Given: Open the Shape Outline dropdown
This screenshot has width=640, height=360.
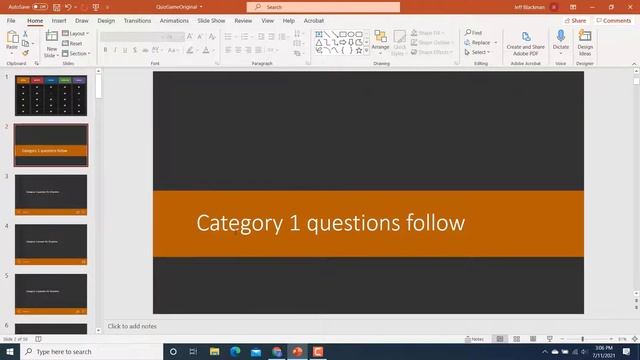Looking at the screenshot, I should point(432,42).
